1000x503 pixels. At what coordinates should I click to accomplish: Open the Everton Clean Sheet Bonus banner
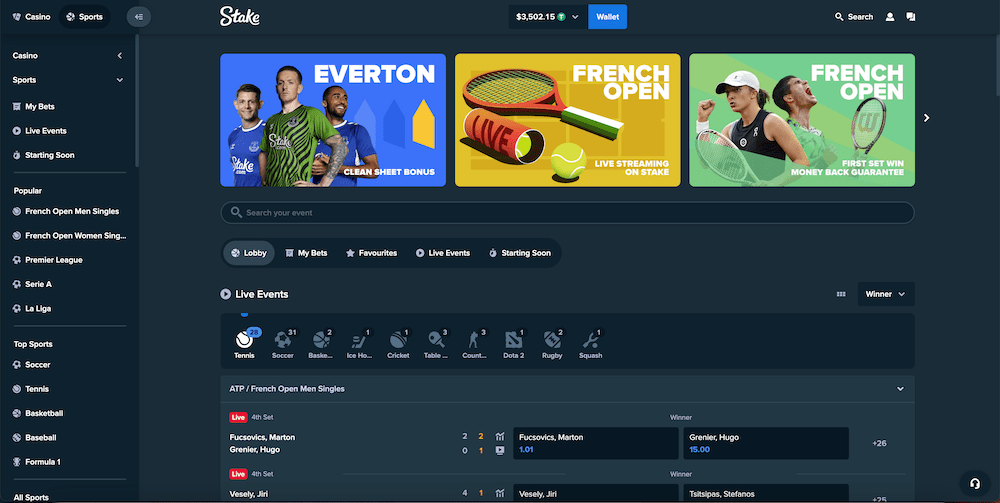click(333, 120)
